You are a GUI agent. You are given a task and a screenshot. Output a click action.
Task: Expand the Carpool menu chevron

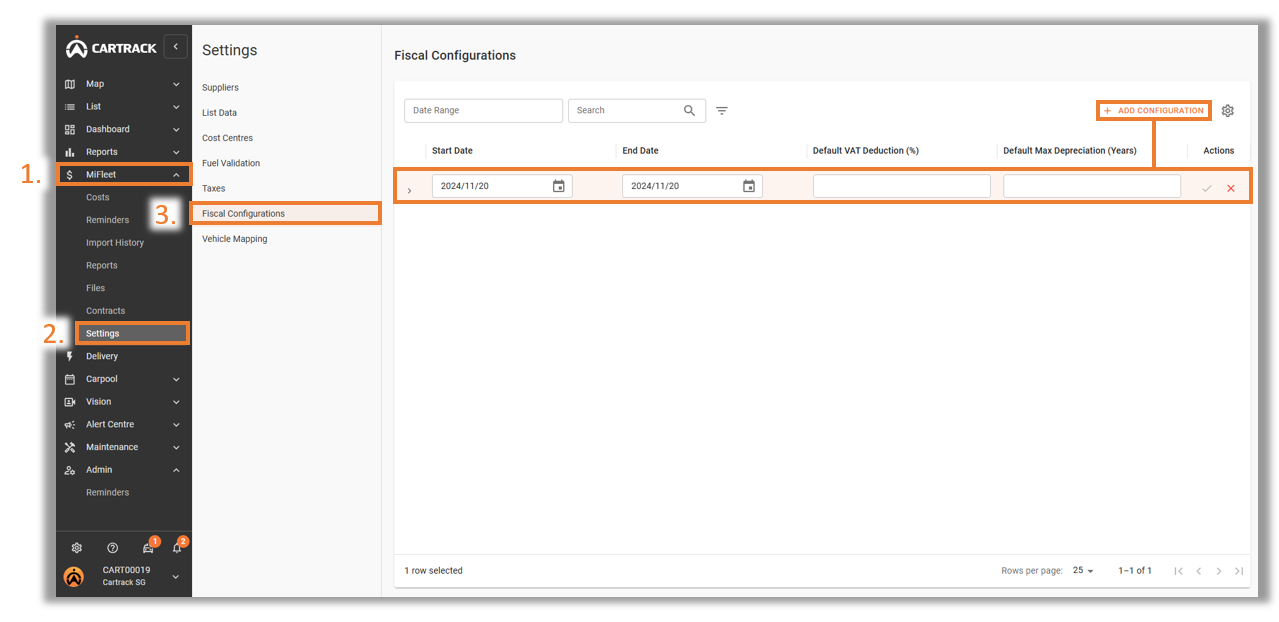coord(176,379)
